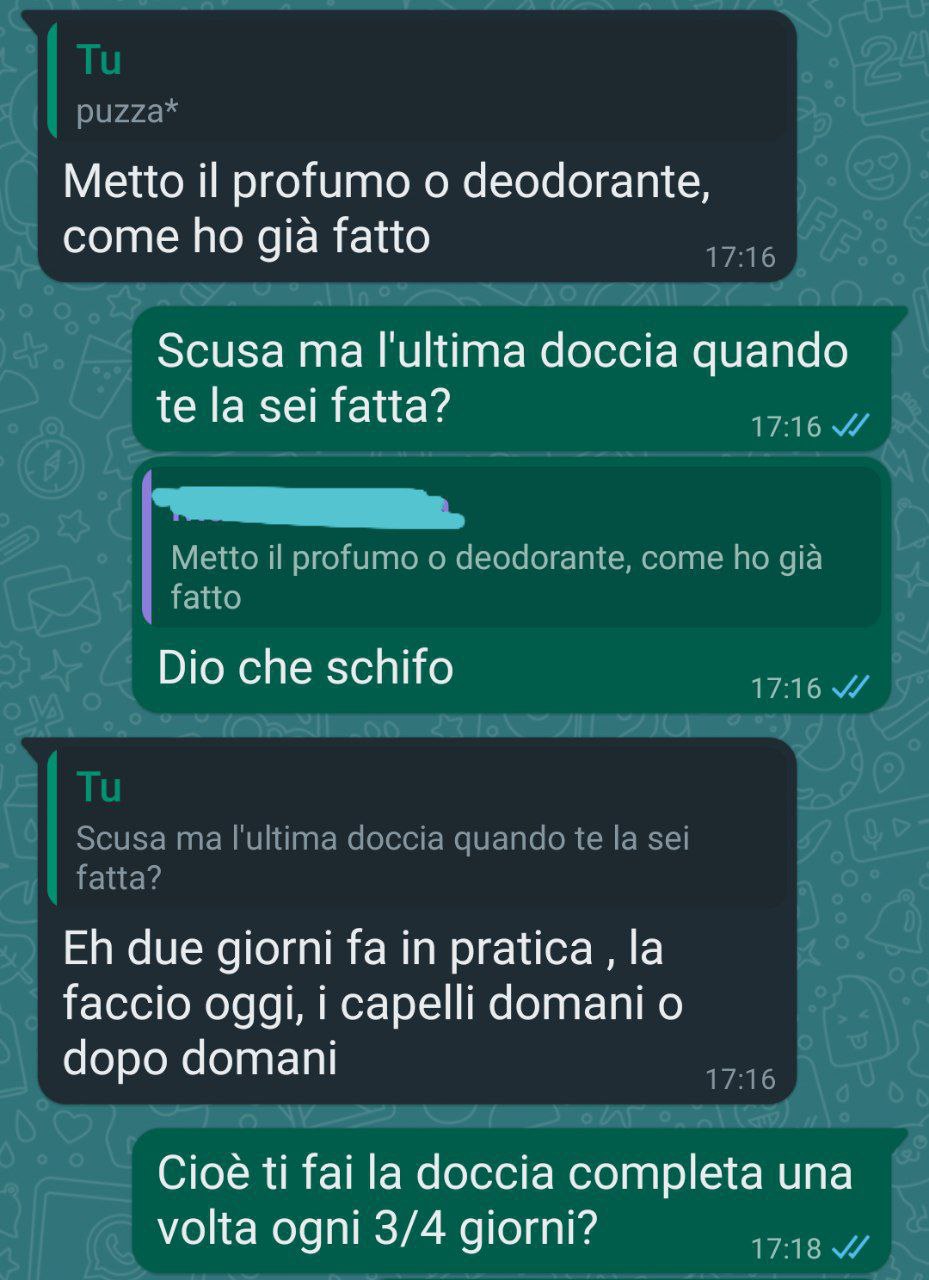
Task: Click the 17:18 timestamp on the last message
Action: coord(786,1249)
